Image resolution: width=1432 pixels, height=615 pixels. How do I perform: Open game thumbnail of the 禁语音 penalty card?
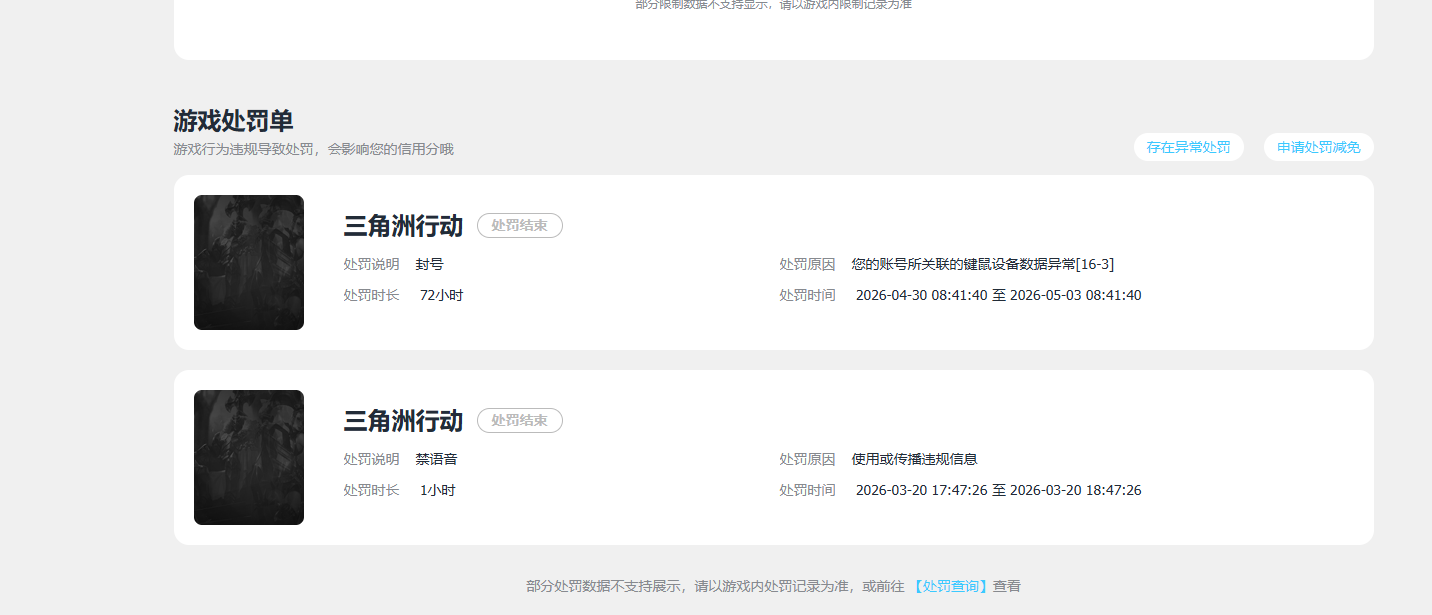pyautogui.click(x=249, y=457)
